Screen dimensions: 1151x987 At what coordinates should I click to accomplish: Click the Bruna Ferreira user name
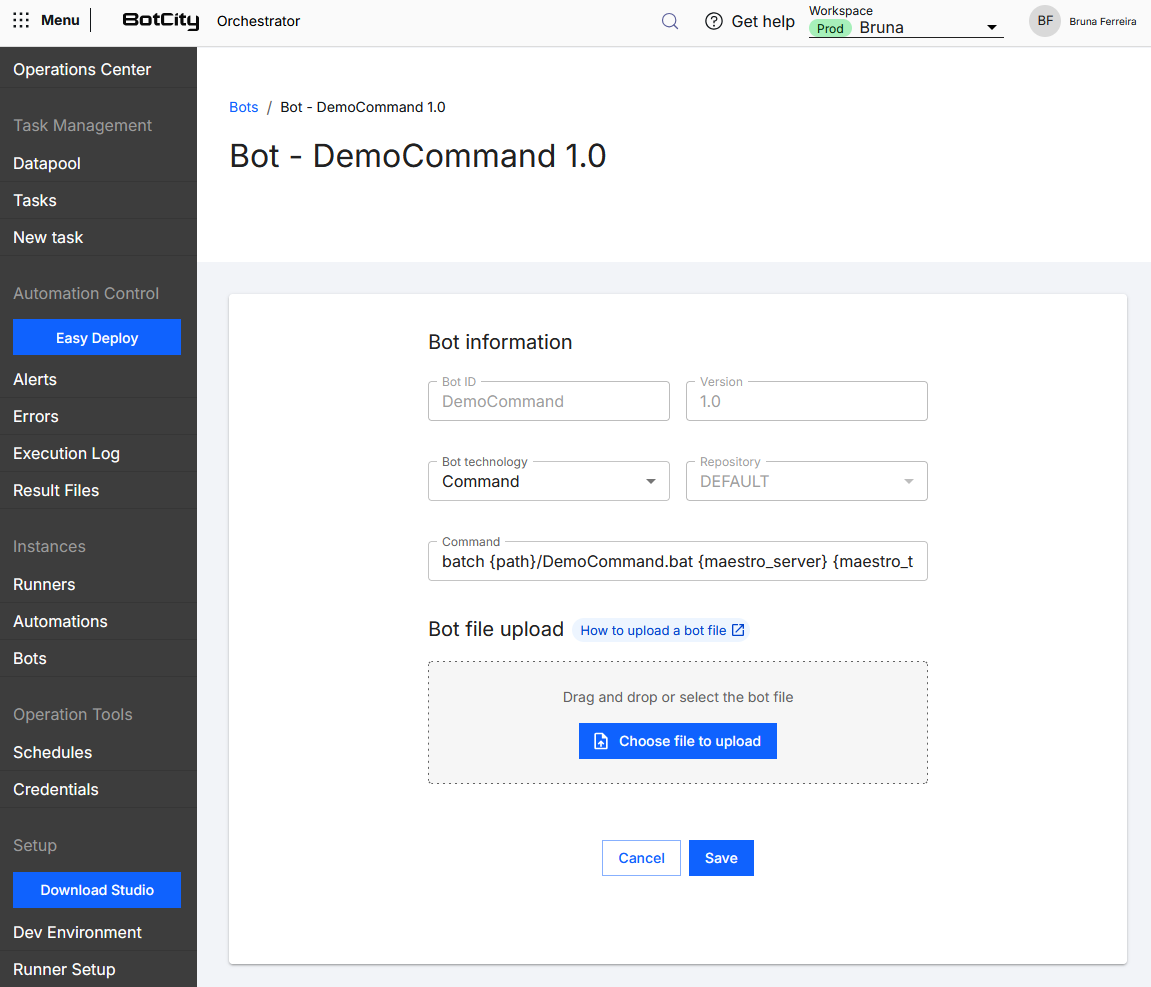(1103, 21)
